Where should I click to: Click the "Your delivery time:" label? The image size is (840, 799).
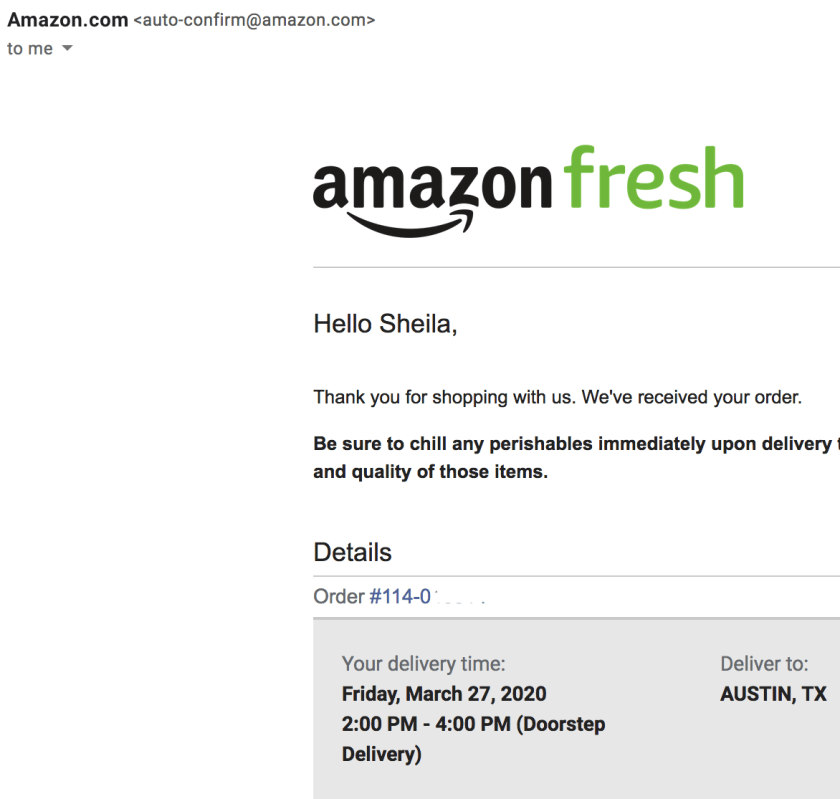pos(423,663)
